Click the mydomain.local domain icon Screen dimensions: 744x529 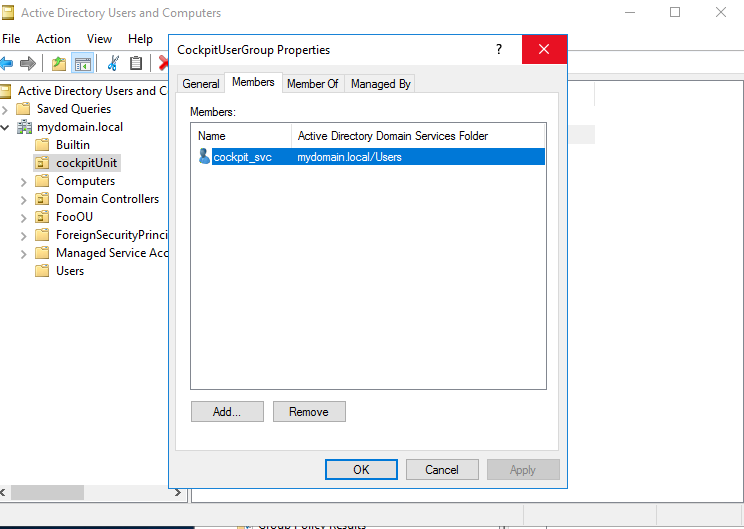pos(24,127)
